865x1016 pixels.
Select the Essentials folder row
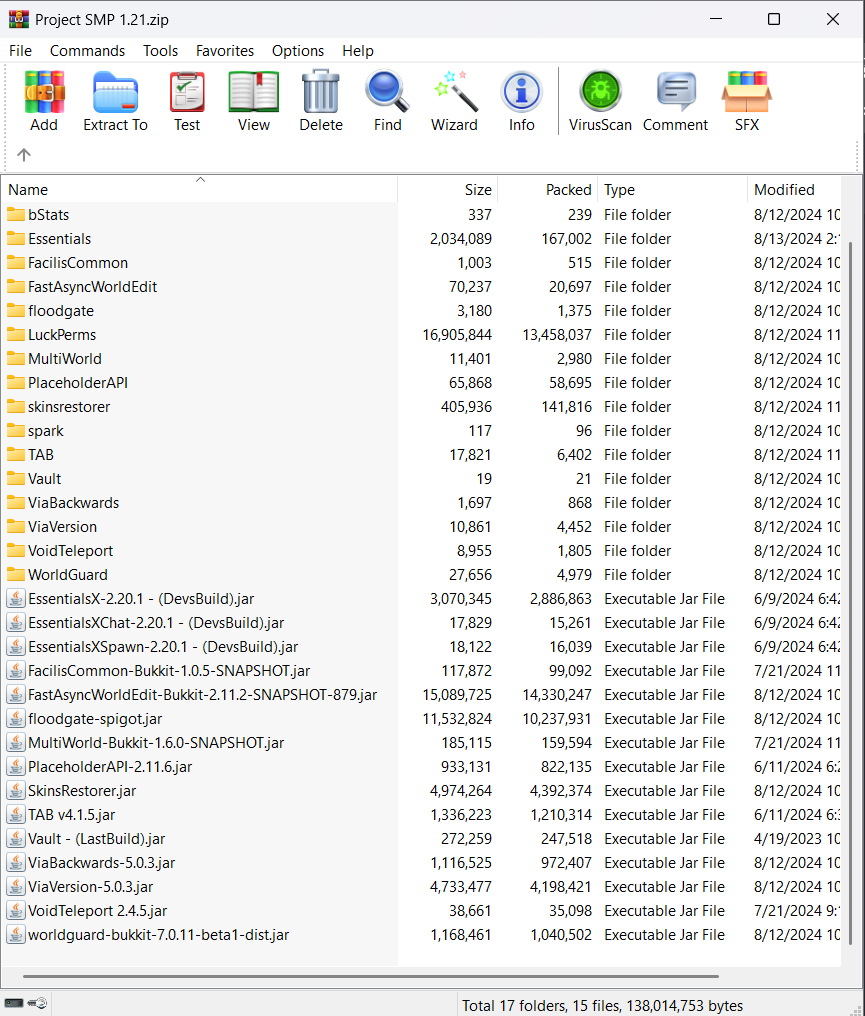coord(421,238)
